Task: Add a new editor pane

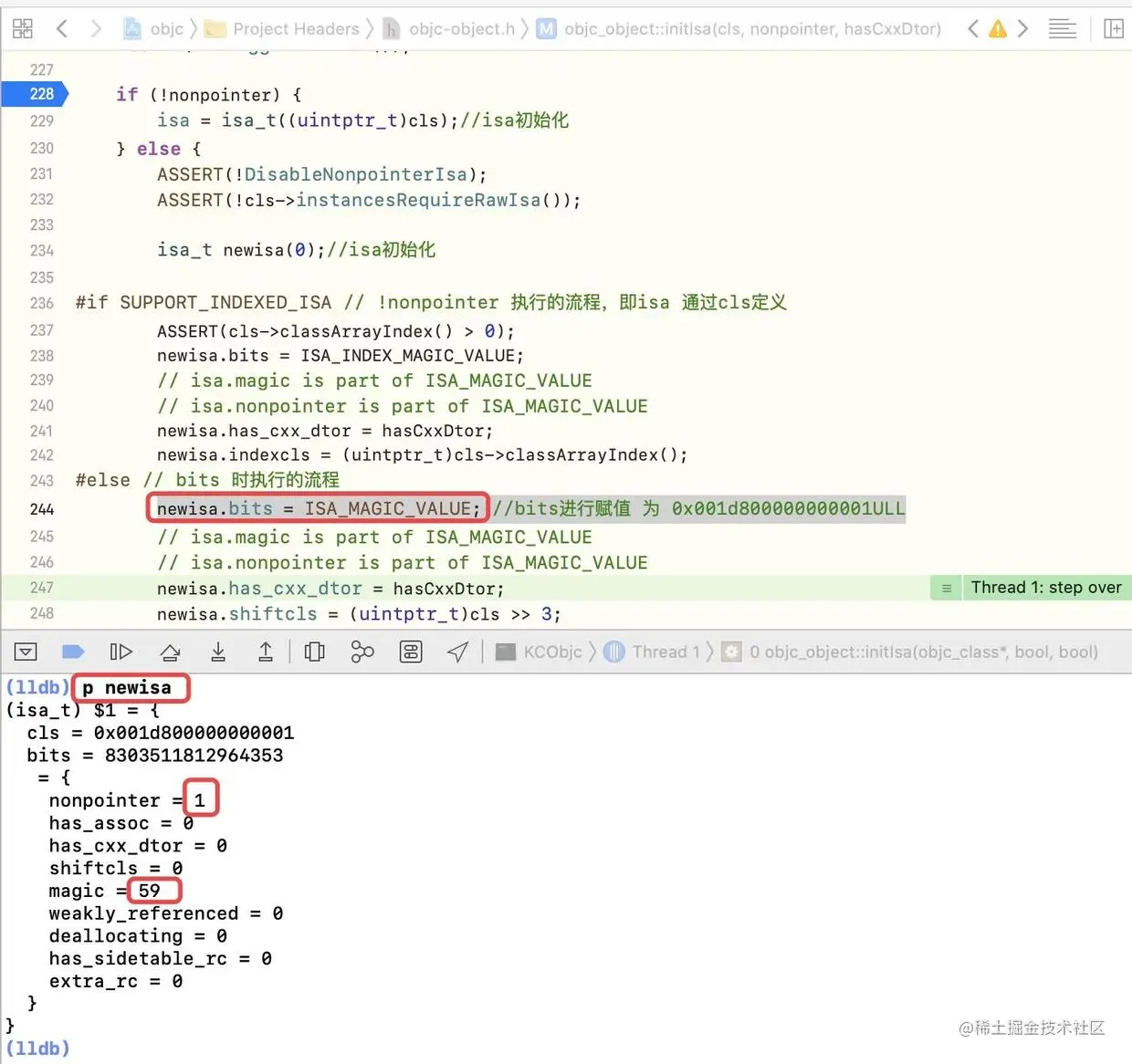Action: (1114, 29)
